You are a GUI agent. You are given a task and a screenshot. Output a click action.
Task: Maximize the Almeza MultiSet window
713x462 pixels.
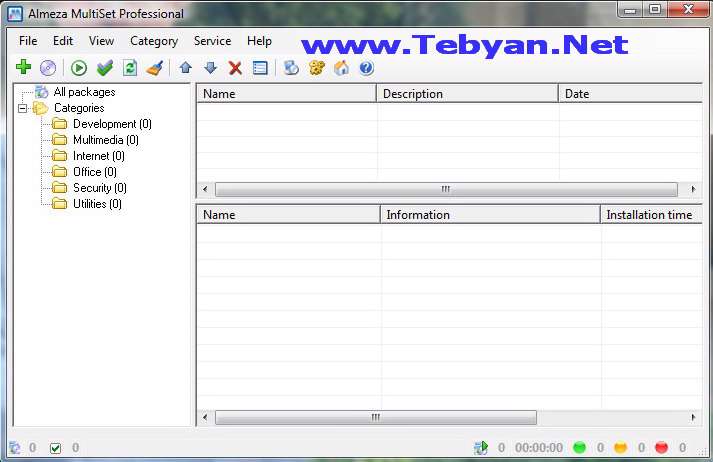coord(655,10)
